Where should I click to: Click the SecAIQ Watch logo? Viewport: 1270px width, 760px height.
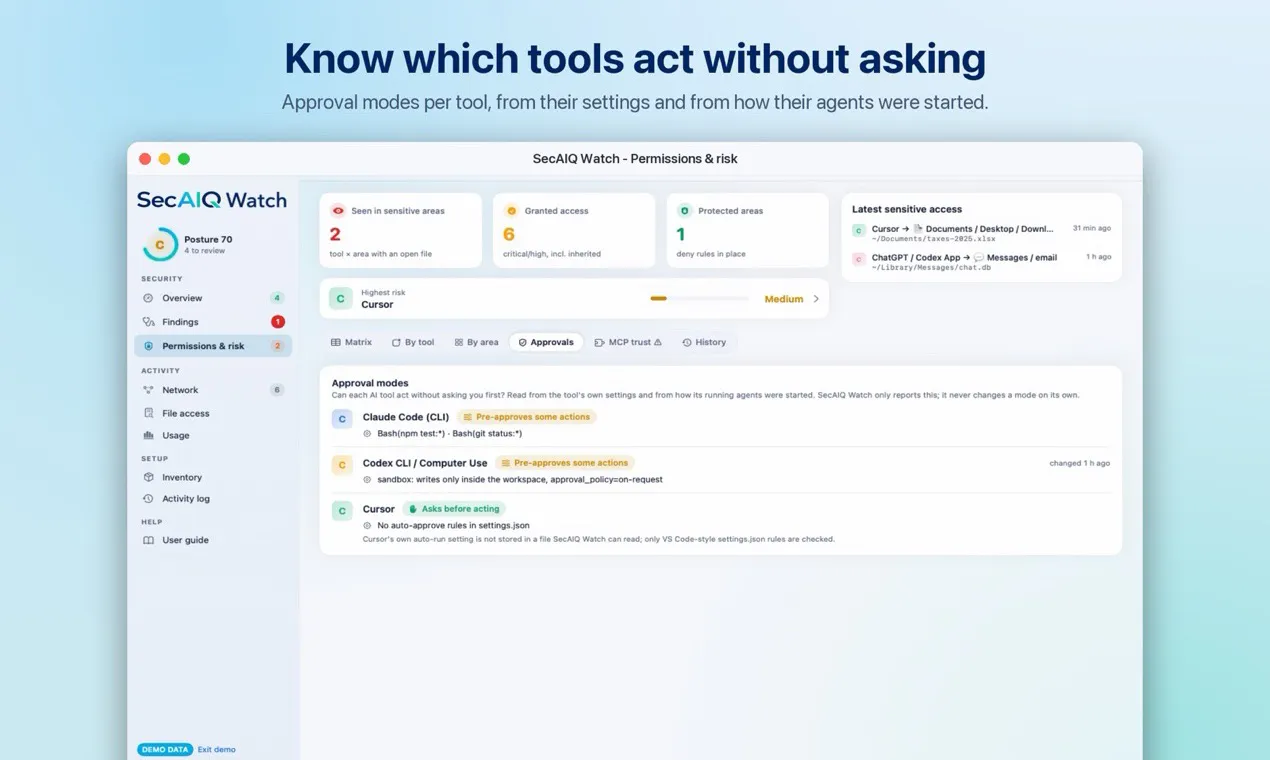(x=212, y=199)
